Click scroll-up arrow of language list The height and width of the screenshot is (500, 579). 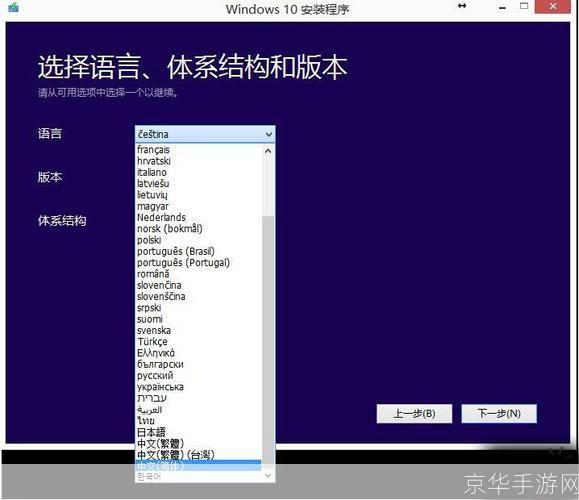268,151
